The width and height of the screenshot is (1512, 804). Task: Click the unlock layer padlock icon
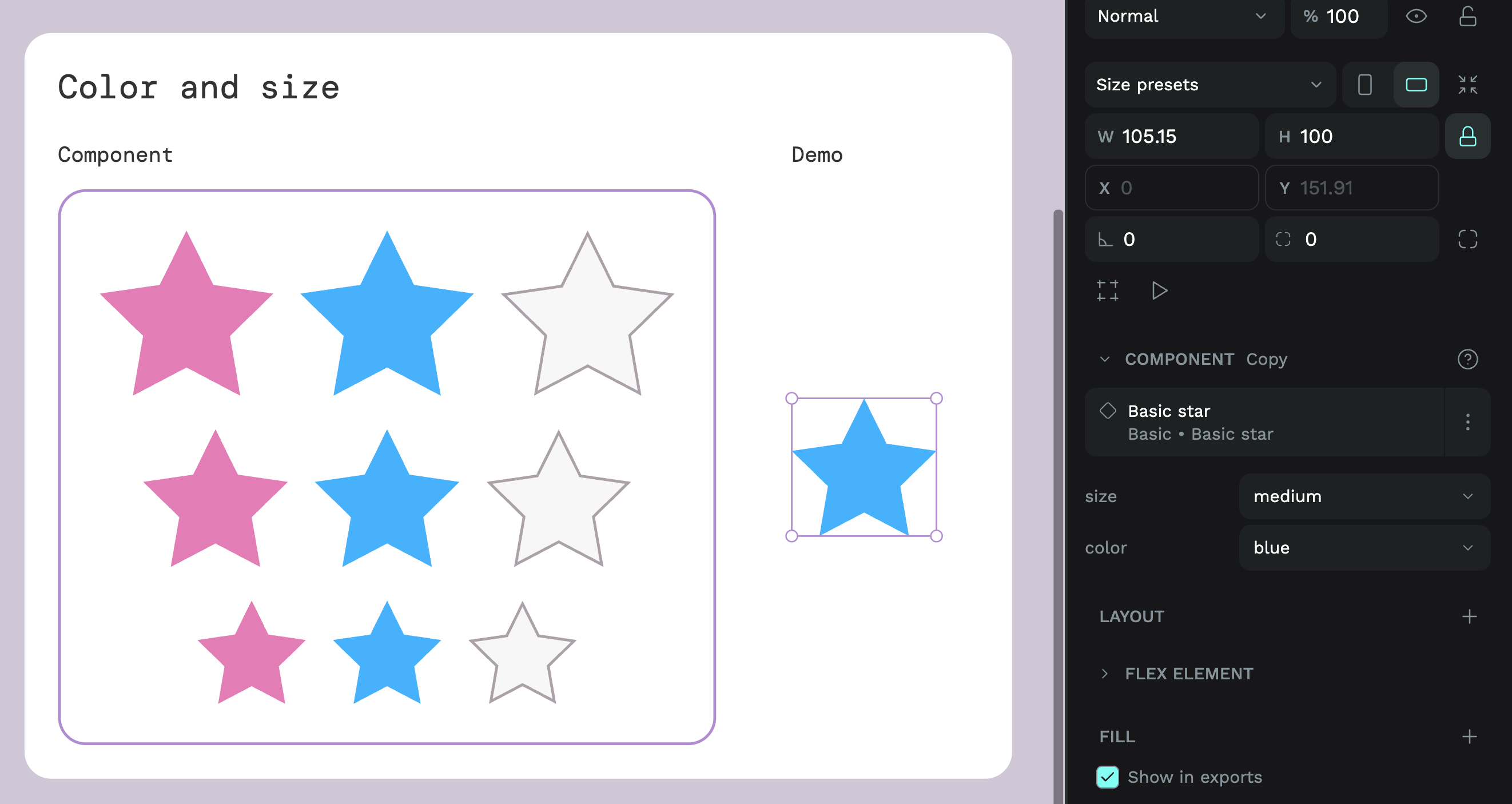[x=1467, y=17]
